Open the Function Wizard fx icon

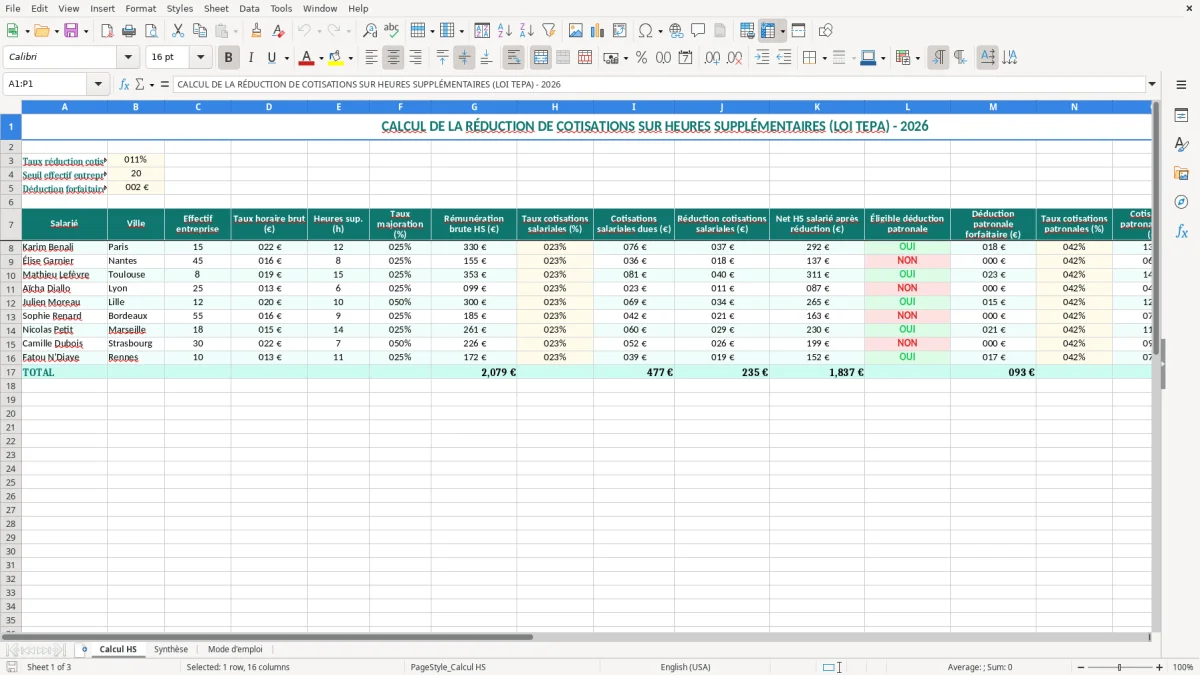(x=125, y=85)
